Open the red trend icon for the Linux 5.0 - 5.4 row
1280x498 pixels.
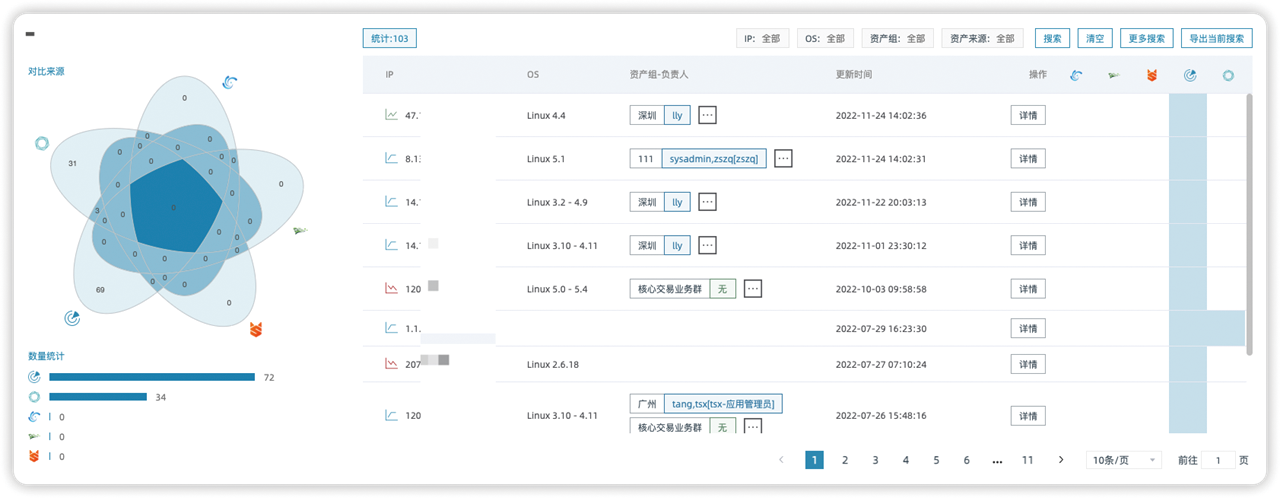coord(391,288)
